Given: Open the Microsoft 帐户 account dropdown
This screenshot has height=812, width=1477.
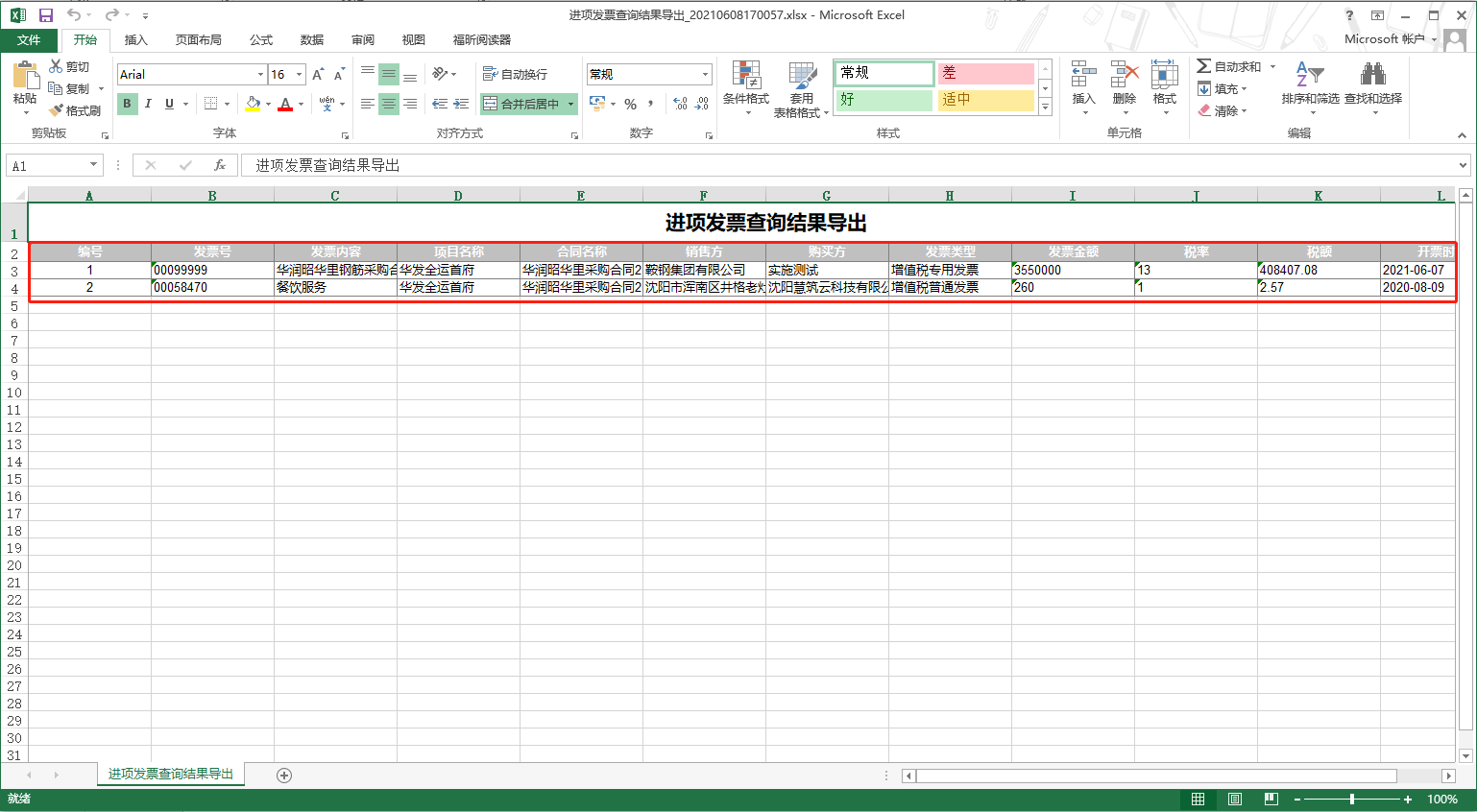Looking at the screenshot, I should click(x=1390, y=39).
